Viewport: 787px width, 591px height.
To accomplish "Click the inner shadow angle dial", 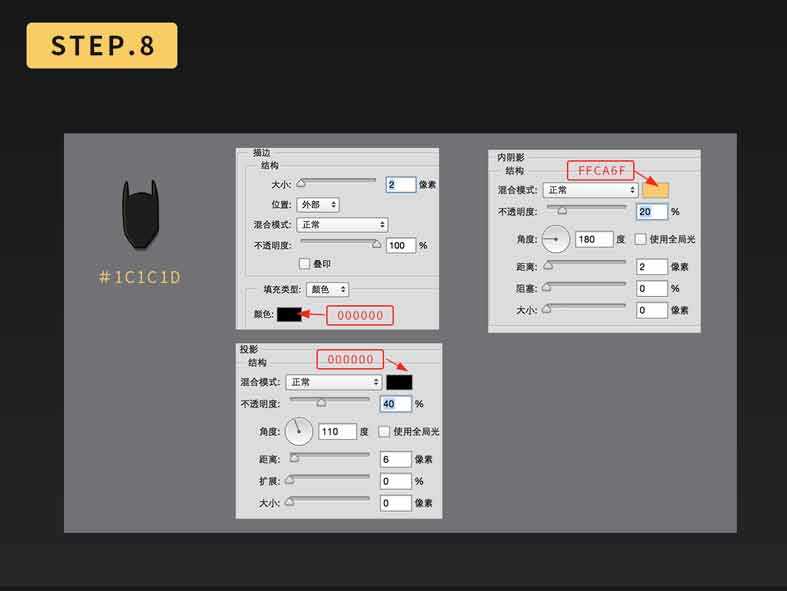I will tap(555, 239).
